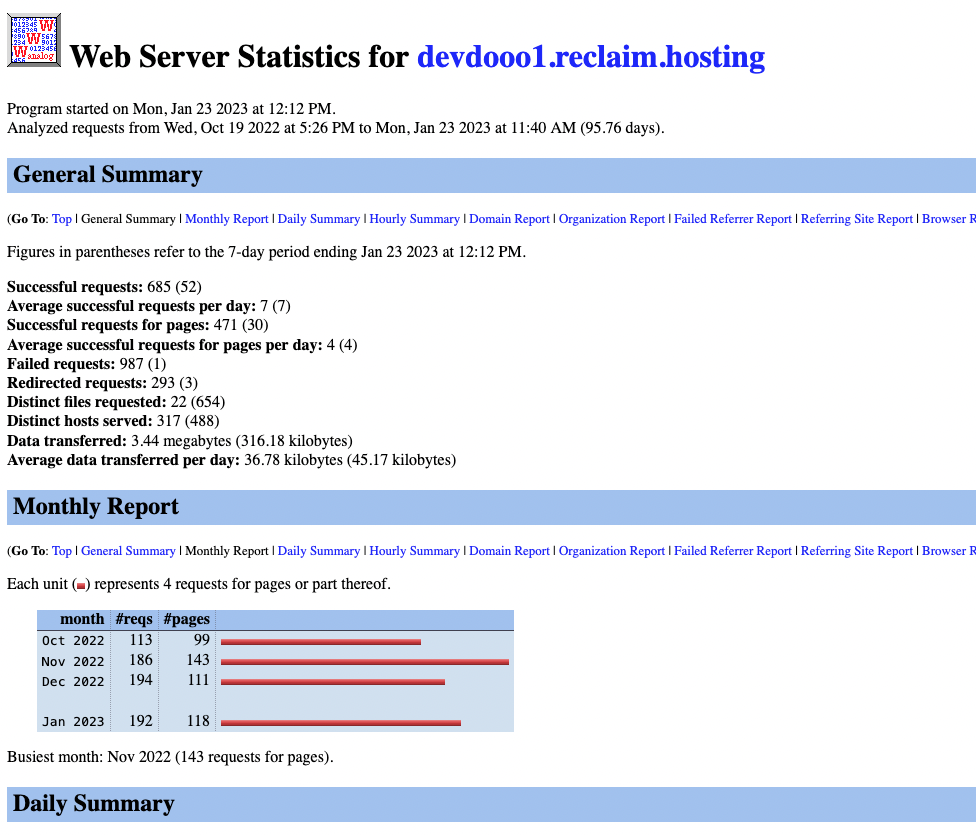The height and width of the screenshot is (835, 976).
Task: Open Hourly Summary link under General Summary heading
Action: point(415,219)
